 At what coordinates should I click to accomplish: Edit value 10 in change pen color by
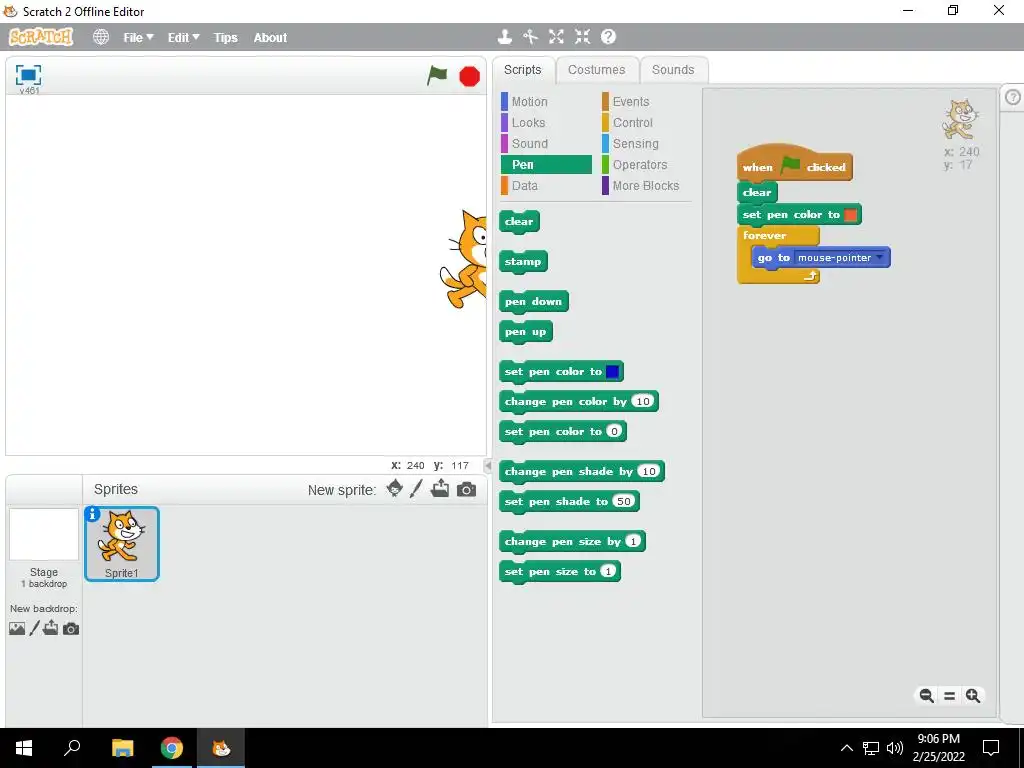[x=643, y=402]
